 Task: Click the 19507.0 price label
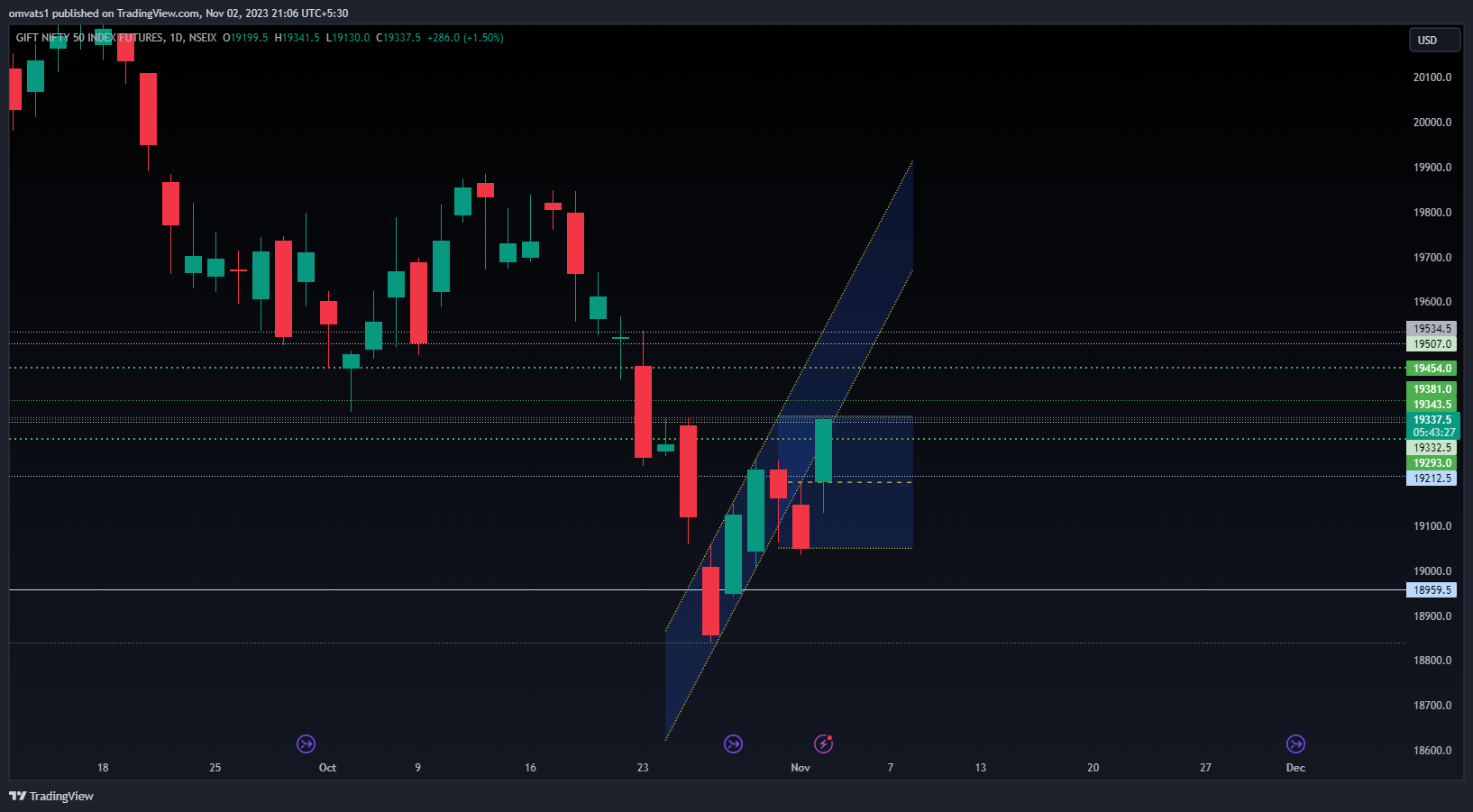1432,344
